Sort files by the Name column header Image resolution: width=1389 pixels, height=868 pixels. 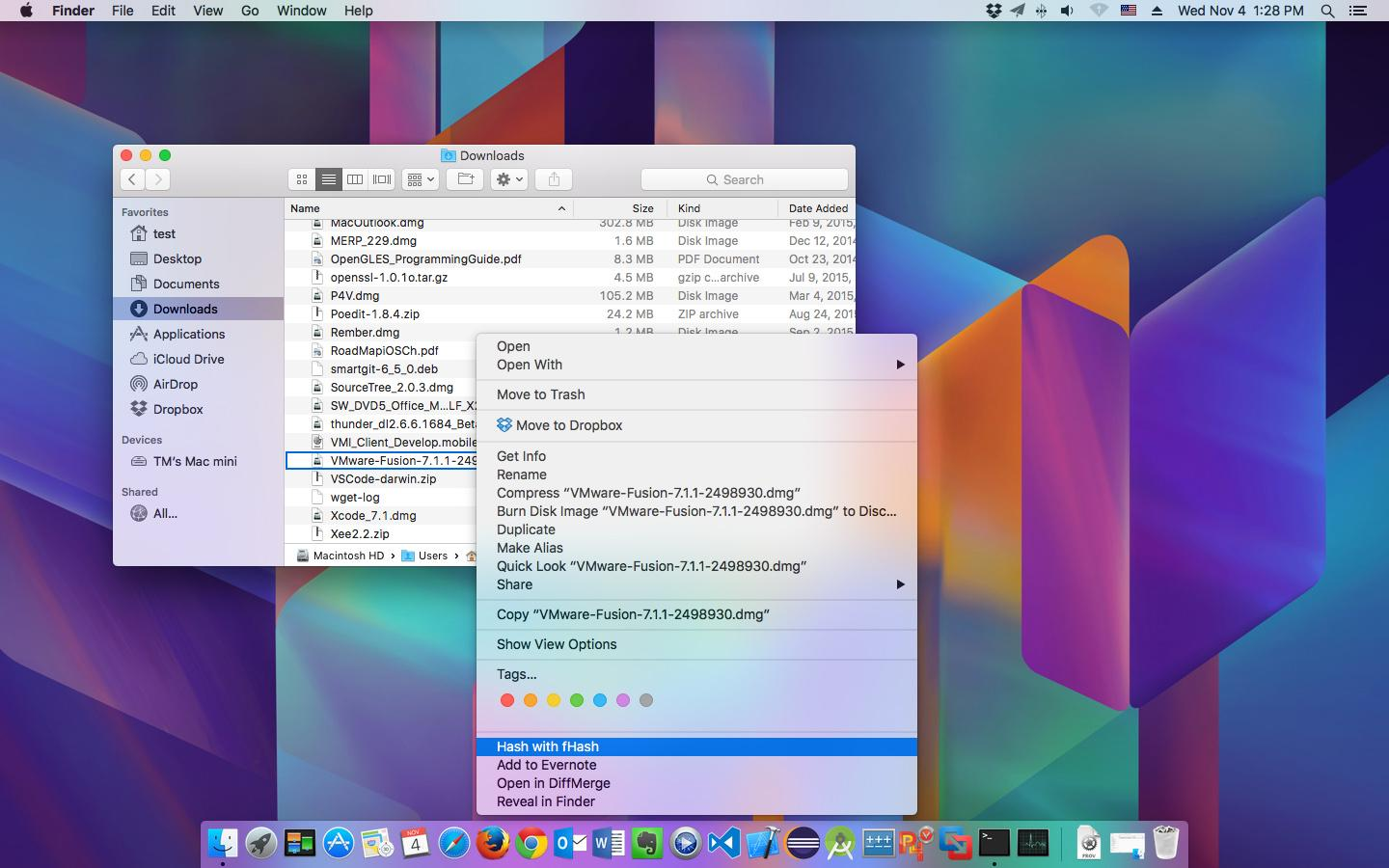pos(424,208)
